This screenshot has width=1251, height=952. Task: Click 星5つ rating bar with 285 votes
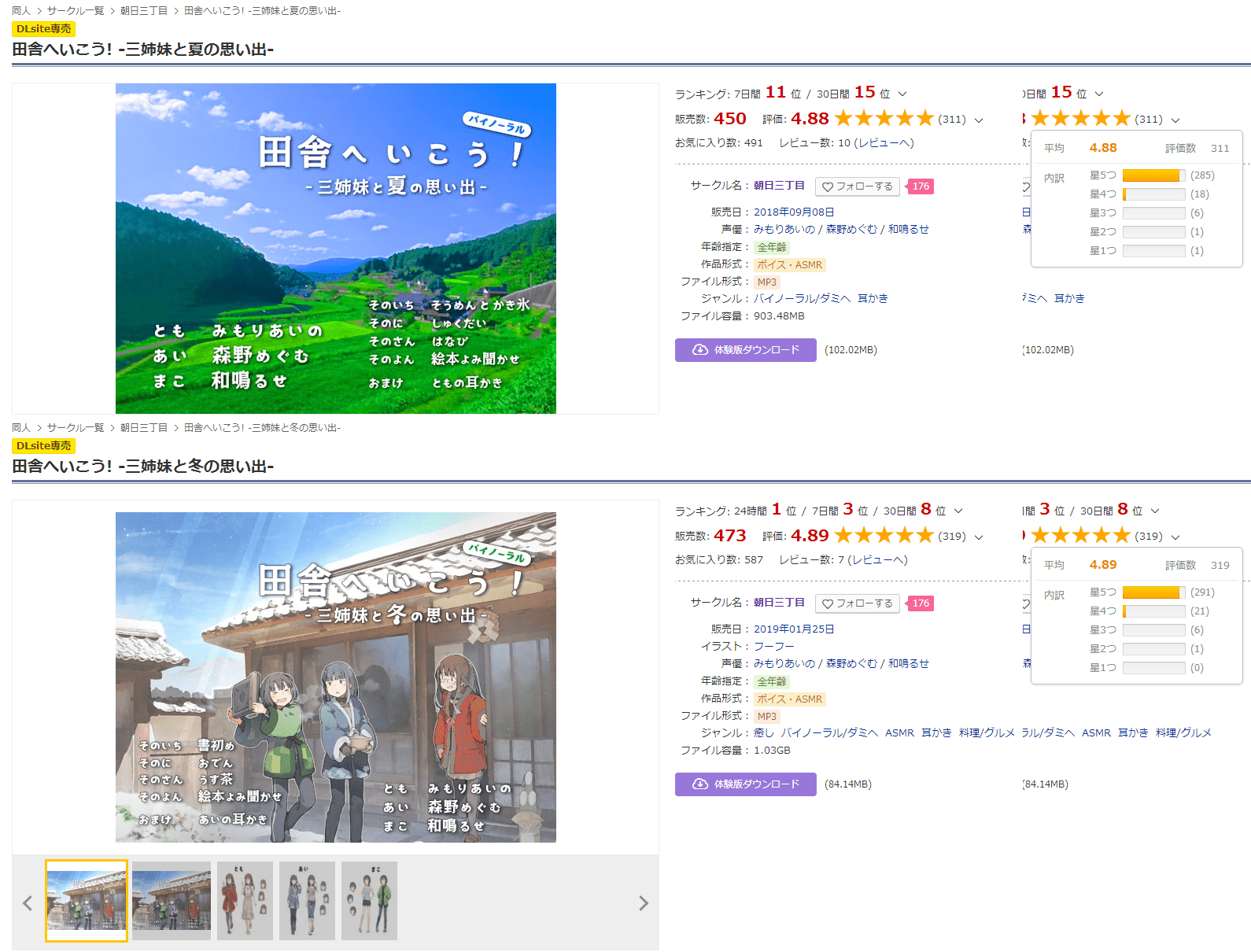click(x=1153, y=175)
